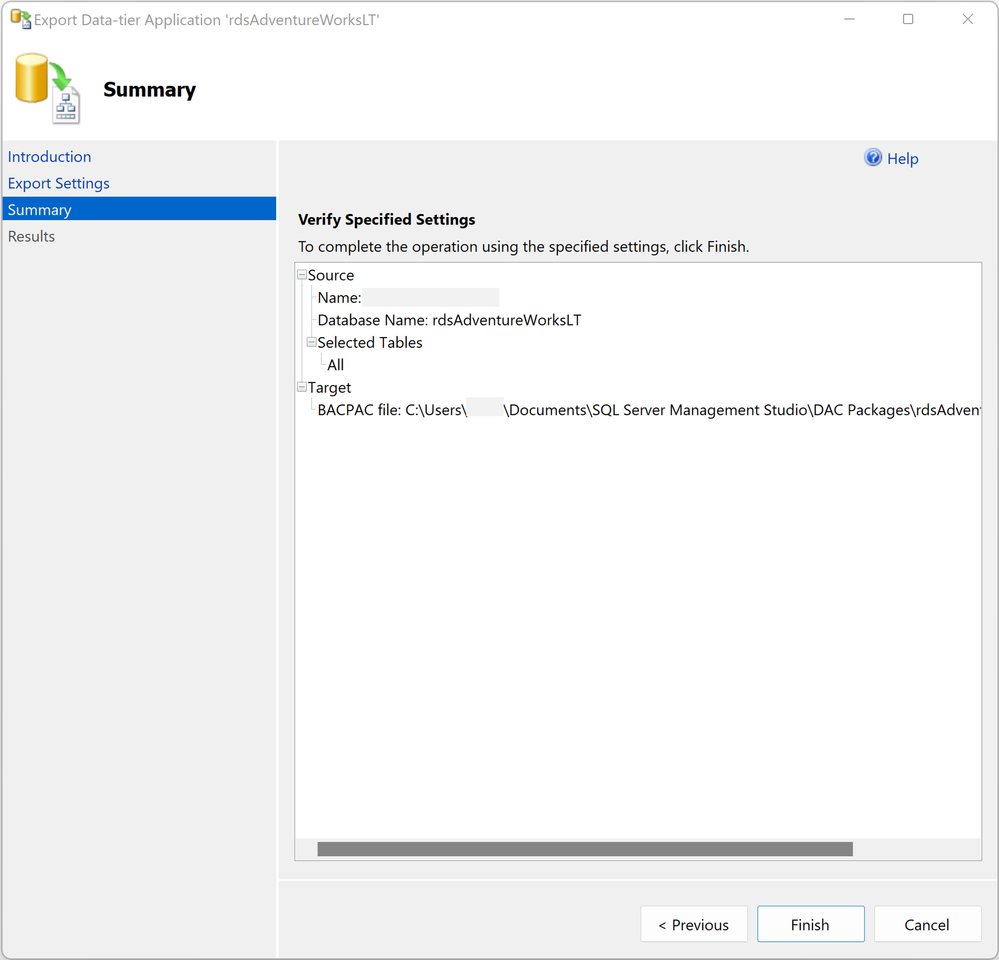Go to the Export Settings step

coord(59,183)
